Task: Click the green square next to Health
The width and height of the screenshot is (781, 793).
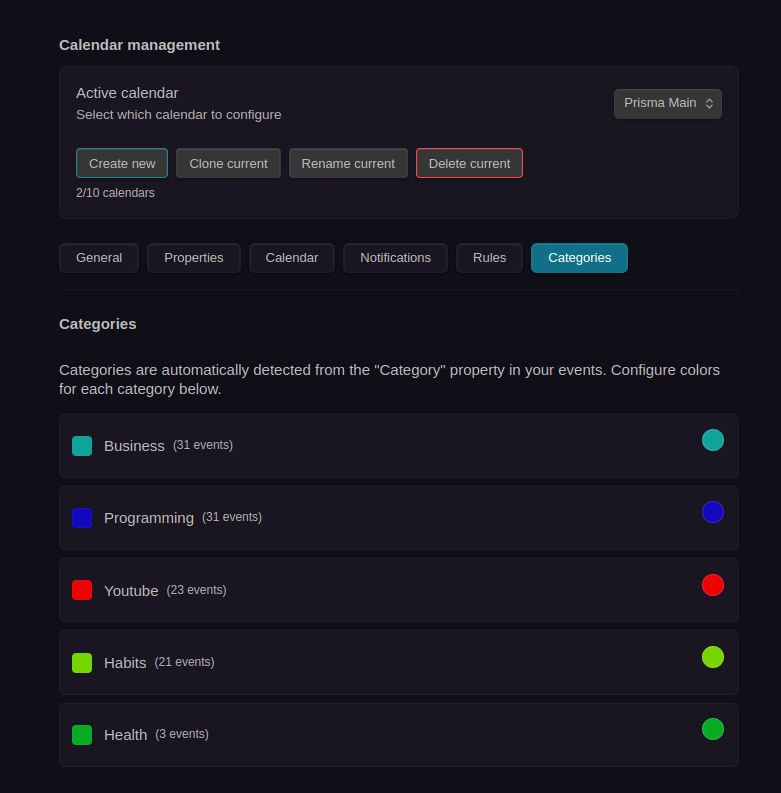Action: click(82, 735)
